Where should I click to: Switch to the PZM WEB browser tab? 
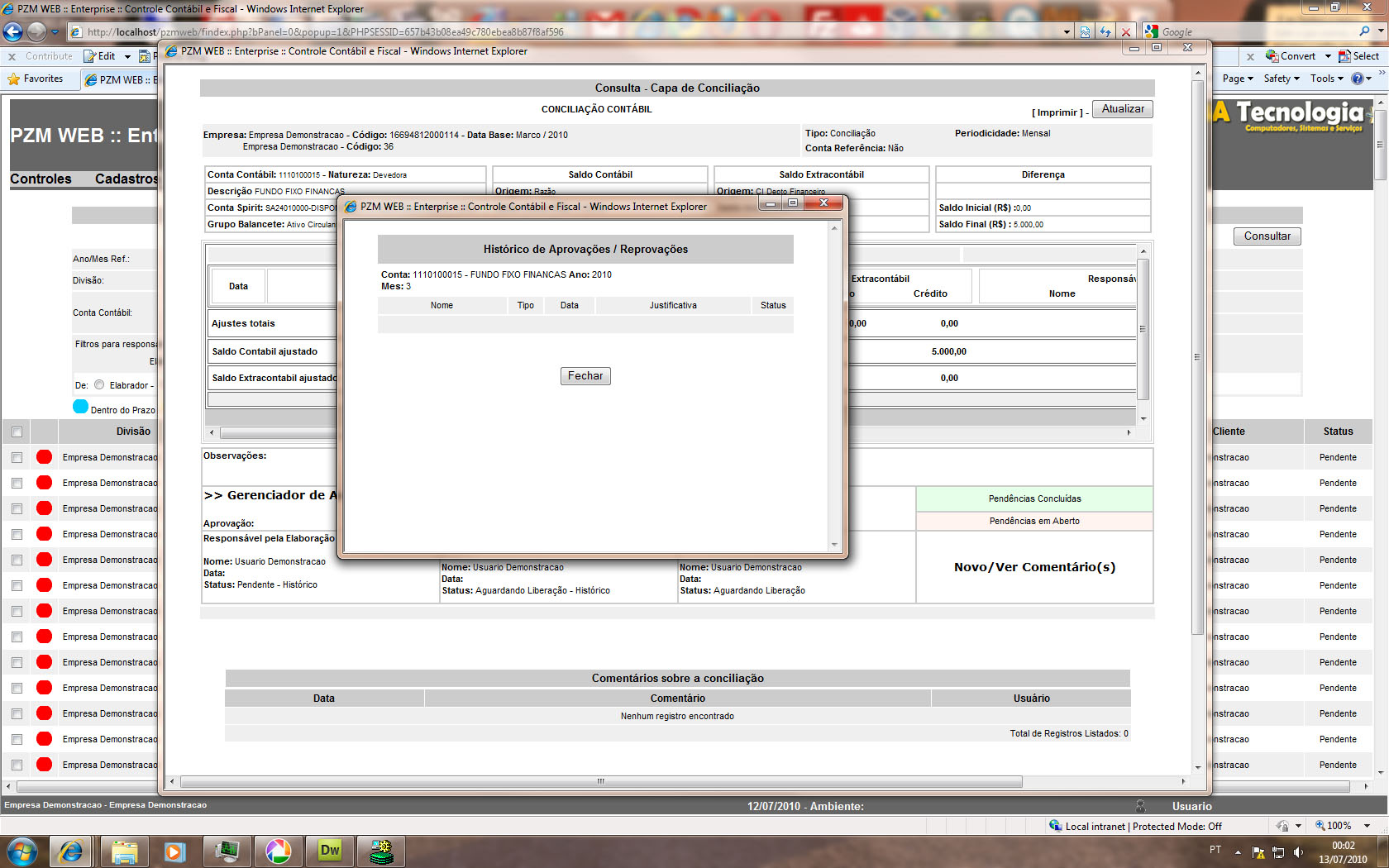click(x=120, y=79)
